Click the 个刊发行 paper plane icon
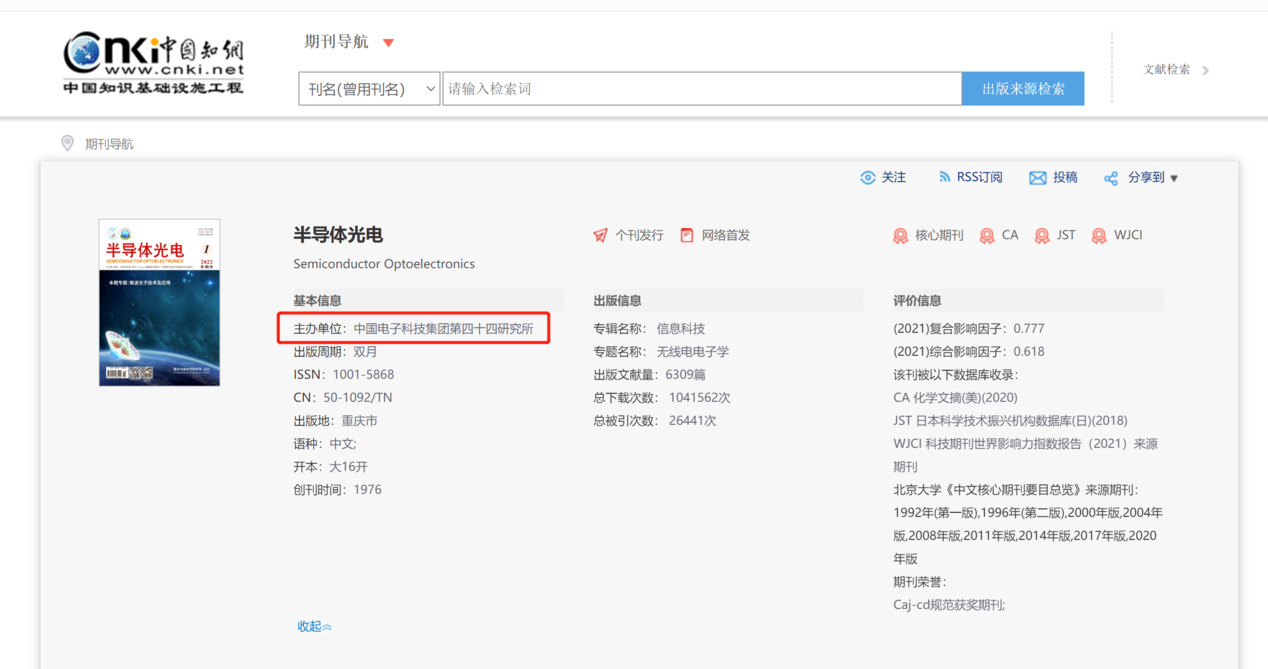Viewport: 1268px width, 669px height. (x=600, y=235)
